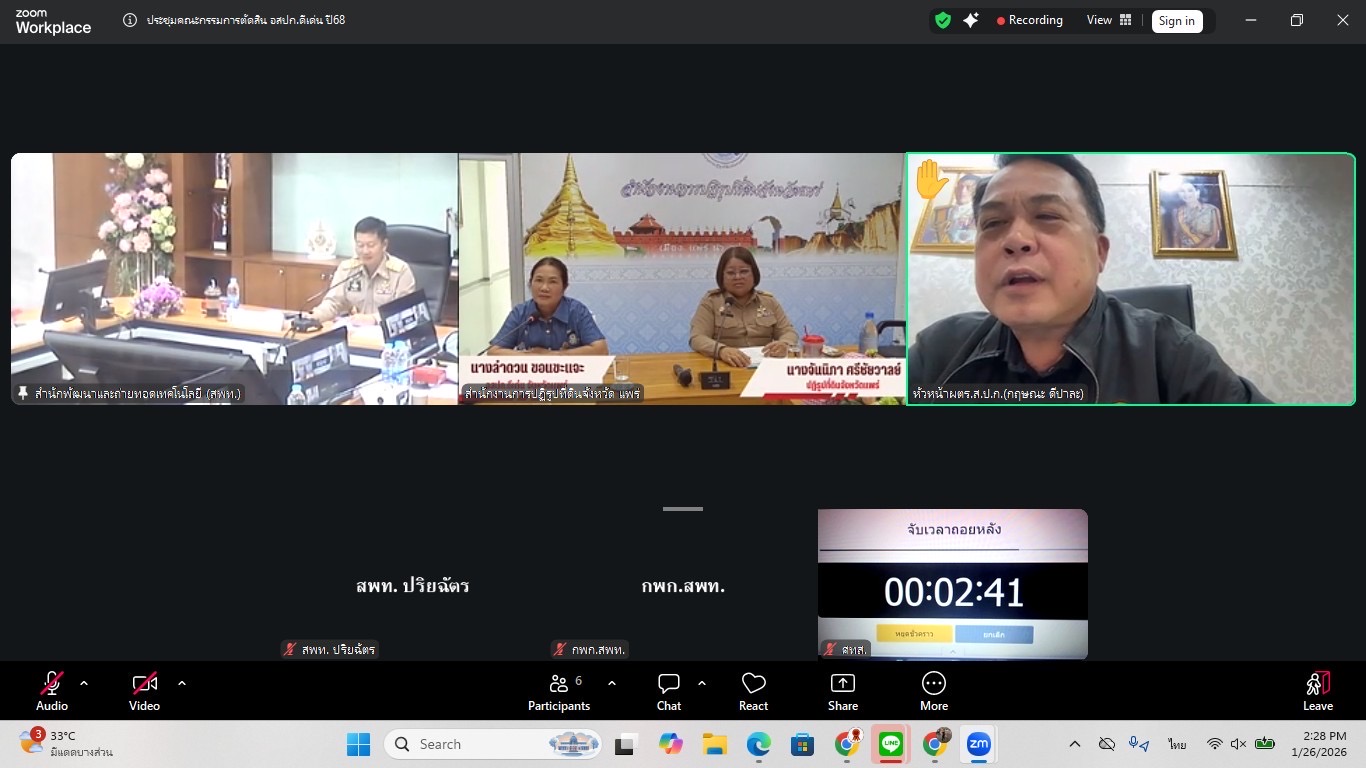Open the AI Companion sparkle icon
Viewport: 1366px width, 768px height.
click(971, 20)
